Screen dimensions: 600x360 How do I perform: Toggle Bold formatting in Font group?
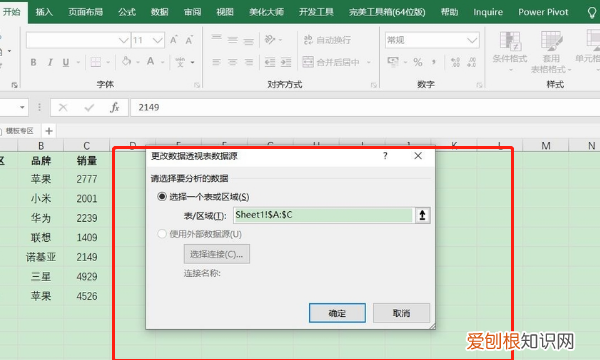click(34, 62)
